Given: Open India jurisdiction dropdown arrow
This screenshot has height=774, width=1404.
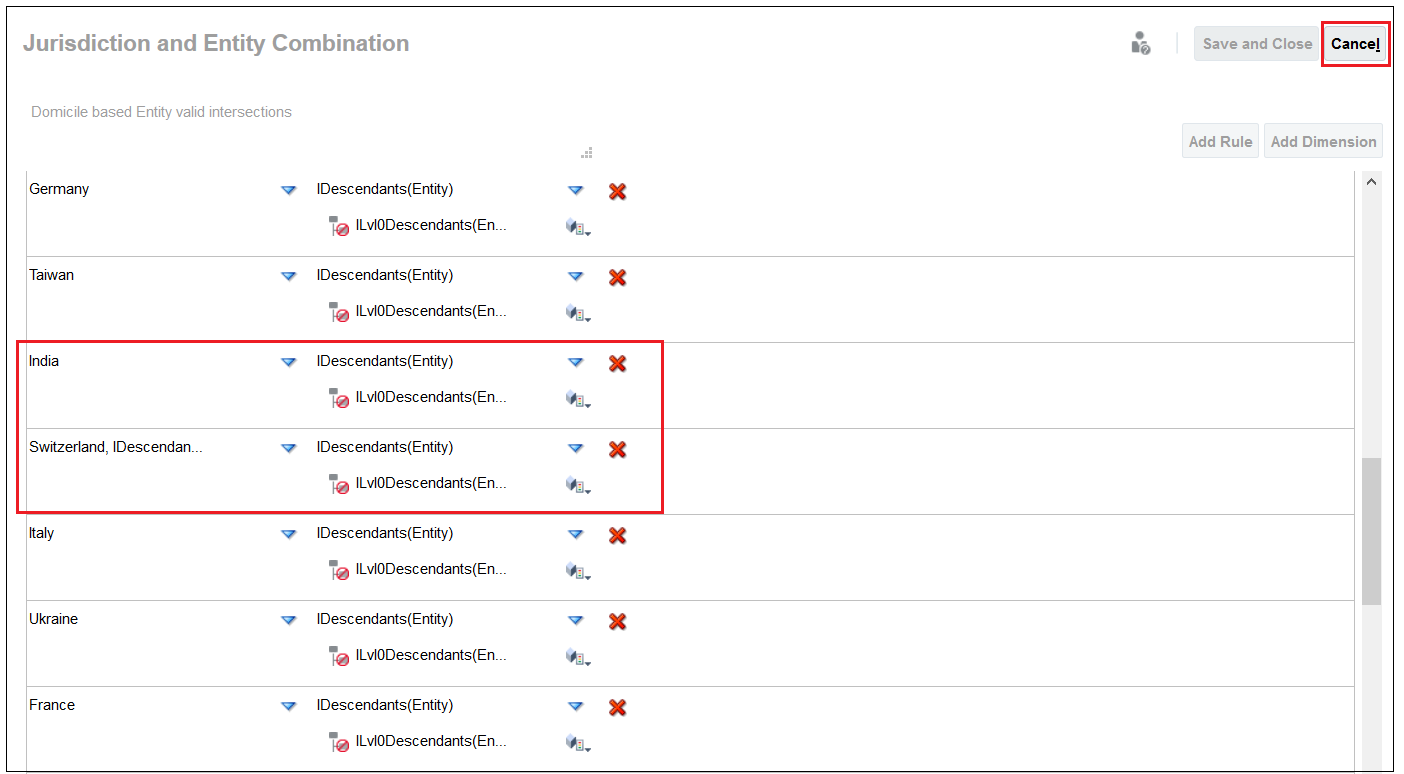Looking at the screenshot, I should point(289,362).
